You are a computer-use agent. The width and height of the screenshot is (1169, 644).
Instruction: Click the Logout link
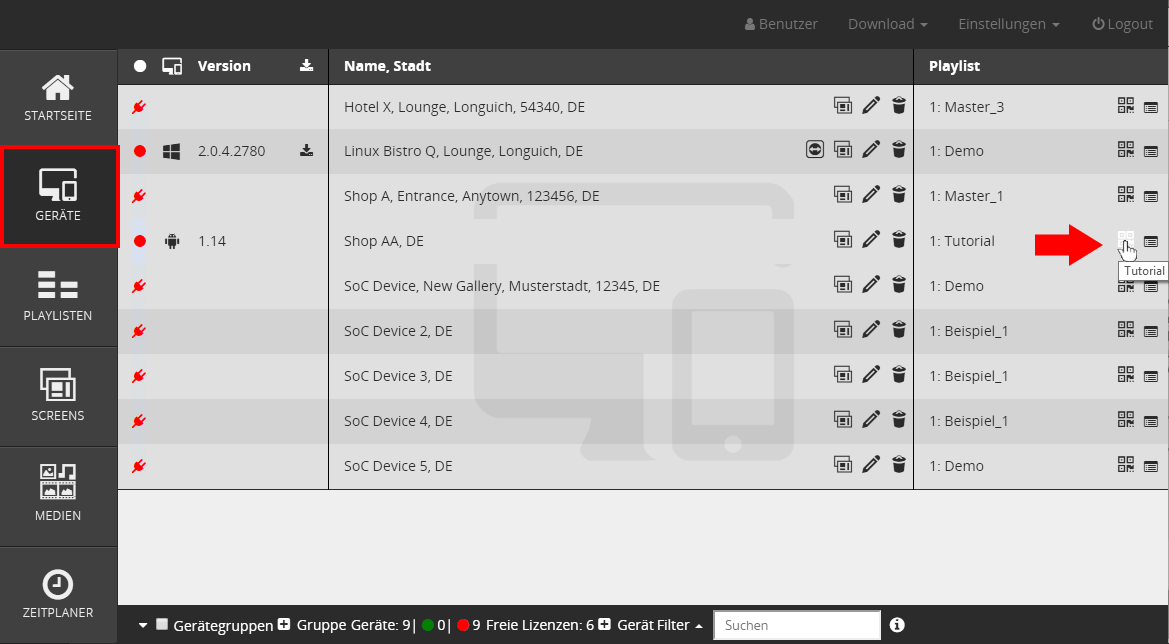pos(1122,24)
